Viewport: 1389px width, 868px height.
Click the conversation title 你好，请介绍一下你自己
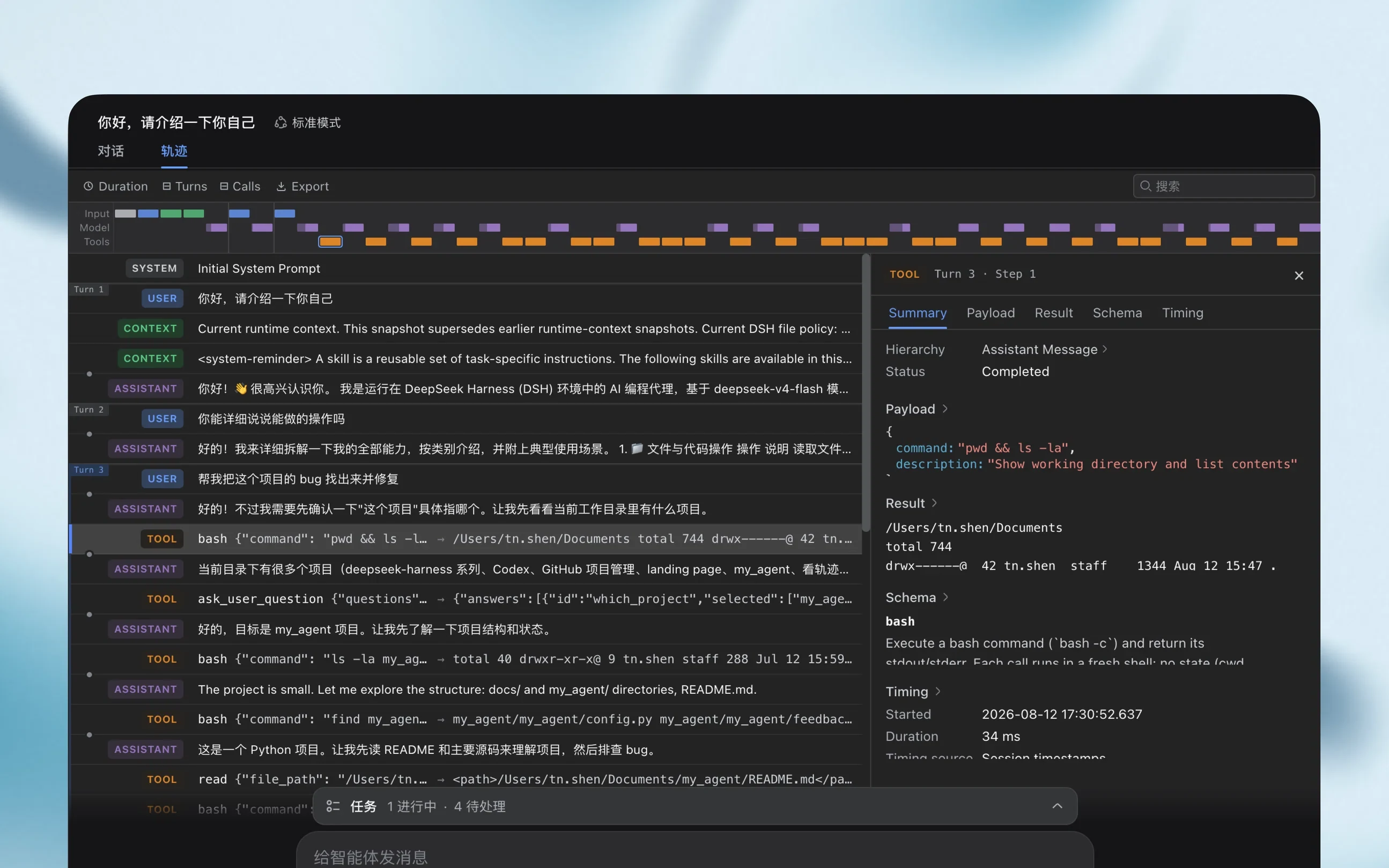click(176, 122)
